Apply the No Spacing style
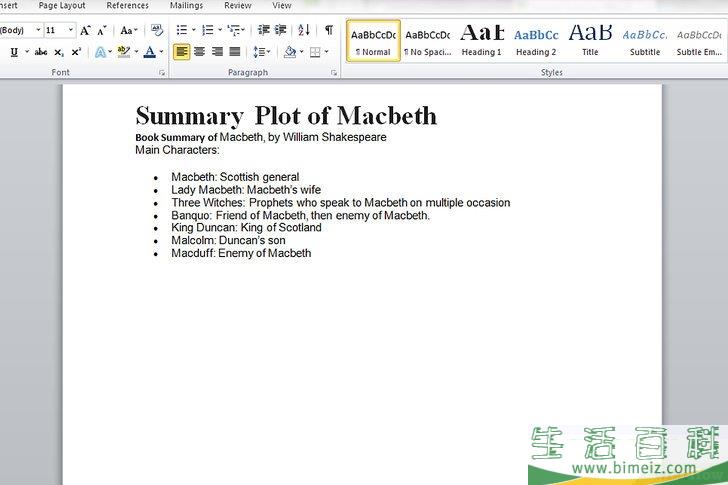This screenshot has width=728, height=485. pyautogui.click(x=428, y=41)
